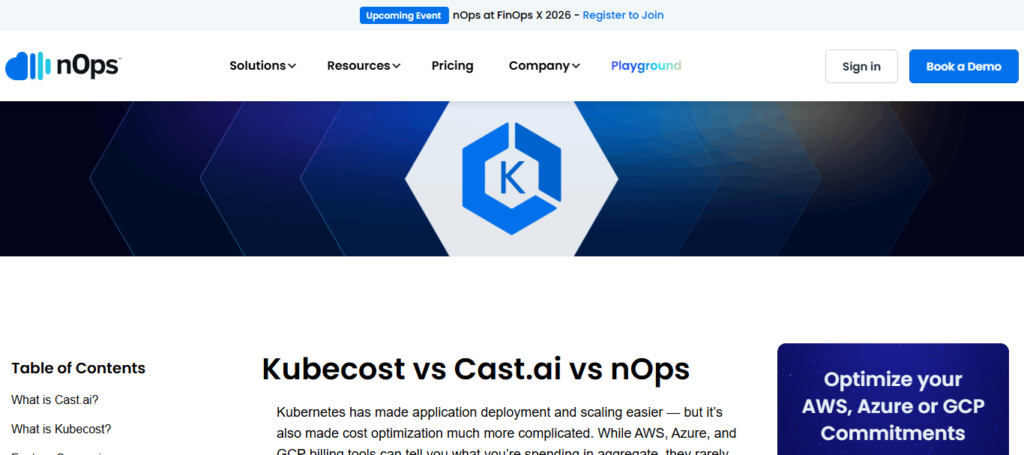Expand the Resources chevron arrow
The width and height of the screenshot is (1024, 455).
(x=396, y=66)
